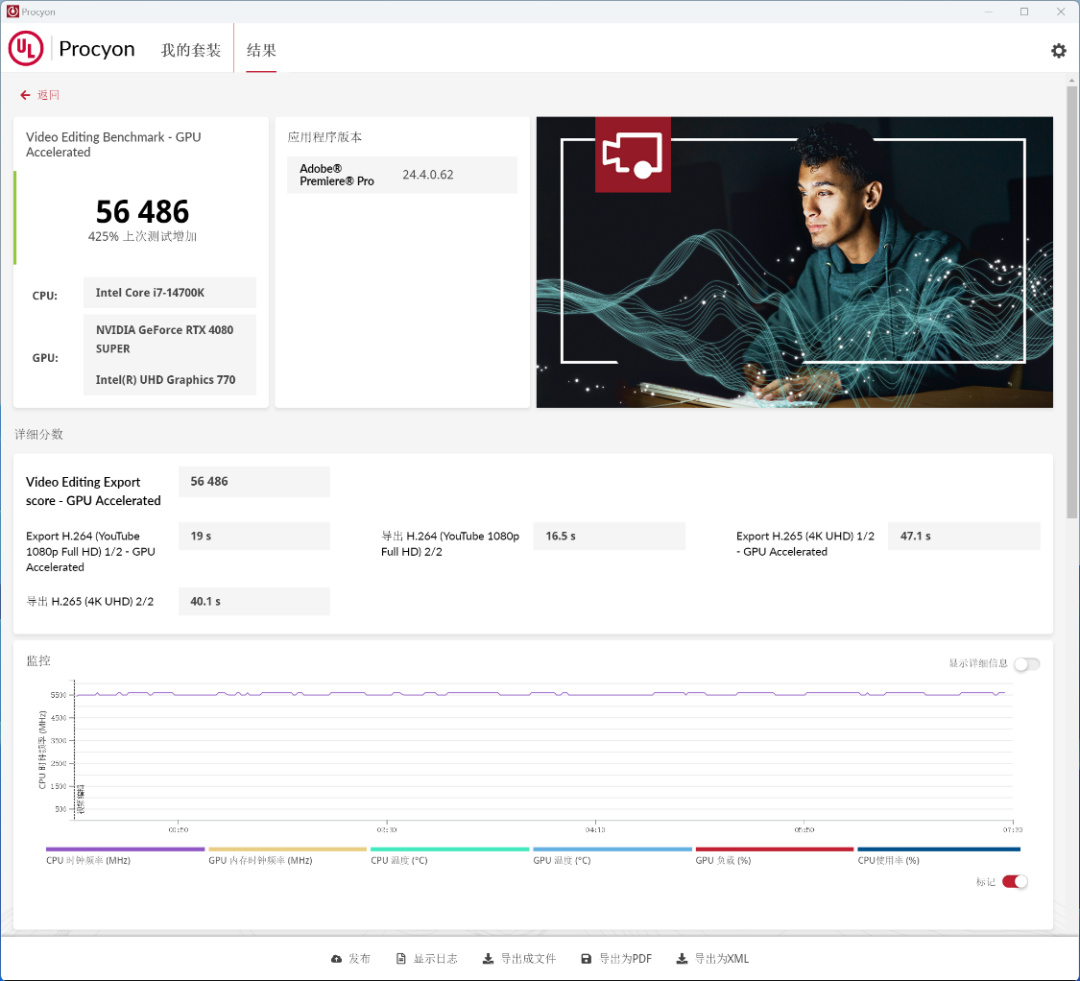Click the 导出成文件 download icon
This screenshot has height=981, width=1080.
coord(488,959)
